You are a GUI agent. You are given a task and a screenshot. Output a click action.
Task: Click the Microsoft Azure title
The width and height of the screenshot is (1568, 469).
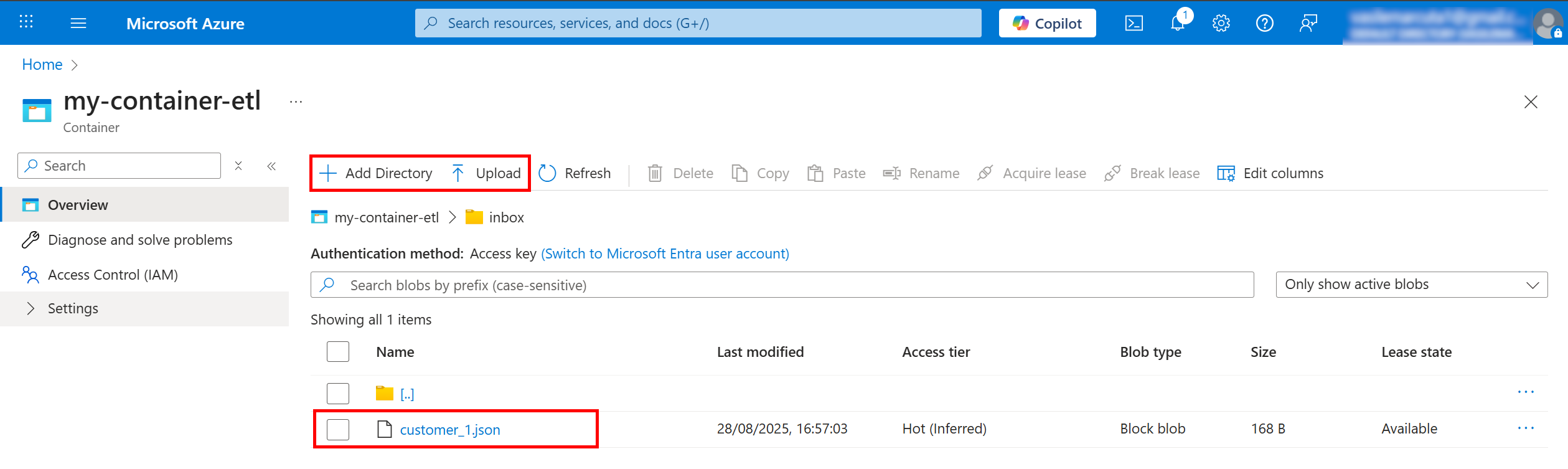coord(185,24)
